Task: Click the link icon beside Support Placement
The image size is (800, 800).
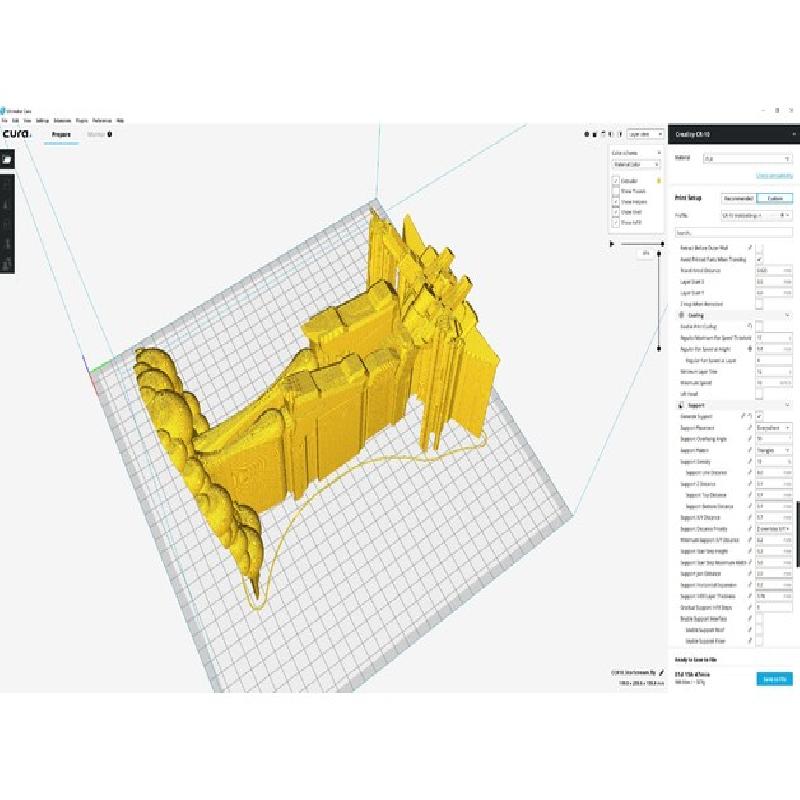Action: pos(750,428)
